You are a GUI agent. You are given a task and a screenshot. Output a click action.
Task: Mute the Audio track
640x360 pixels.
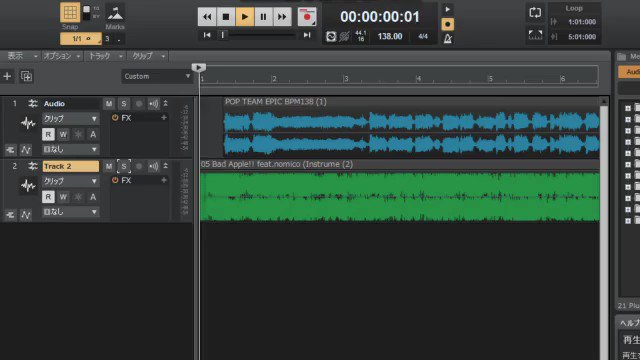(x=109, y=104)
